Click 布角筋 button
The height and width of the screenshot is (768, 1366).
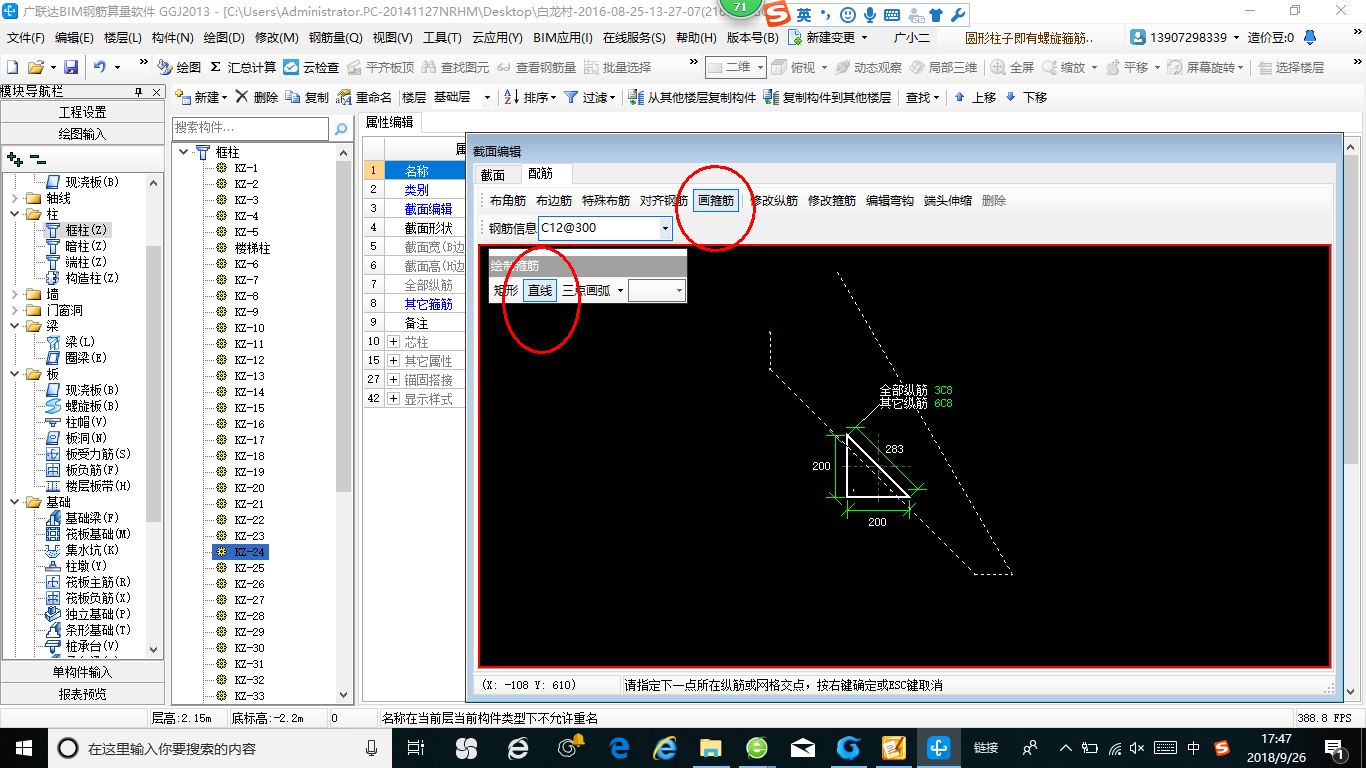click(508, 201)
